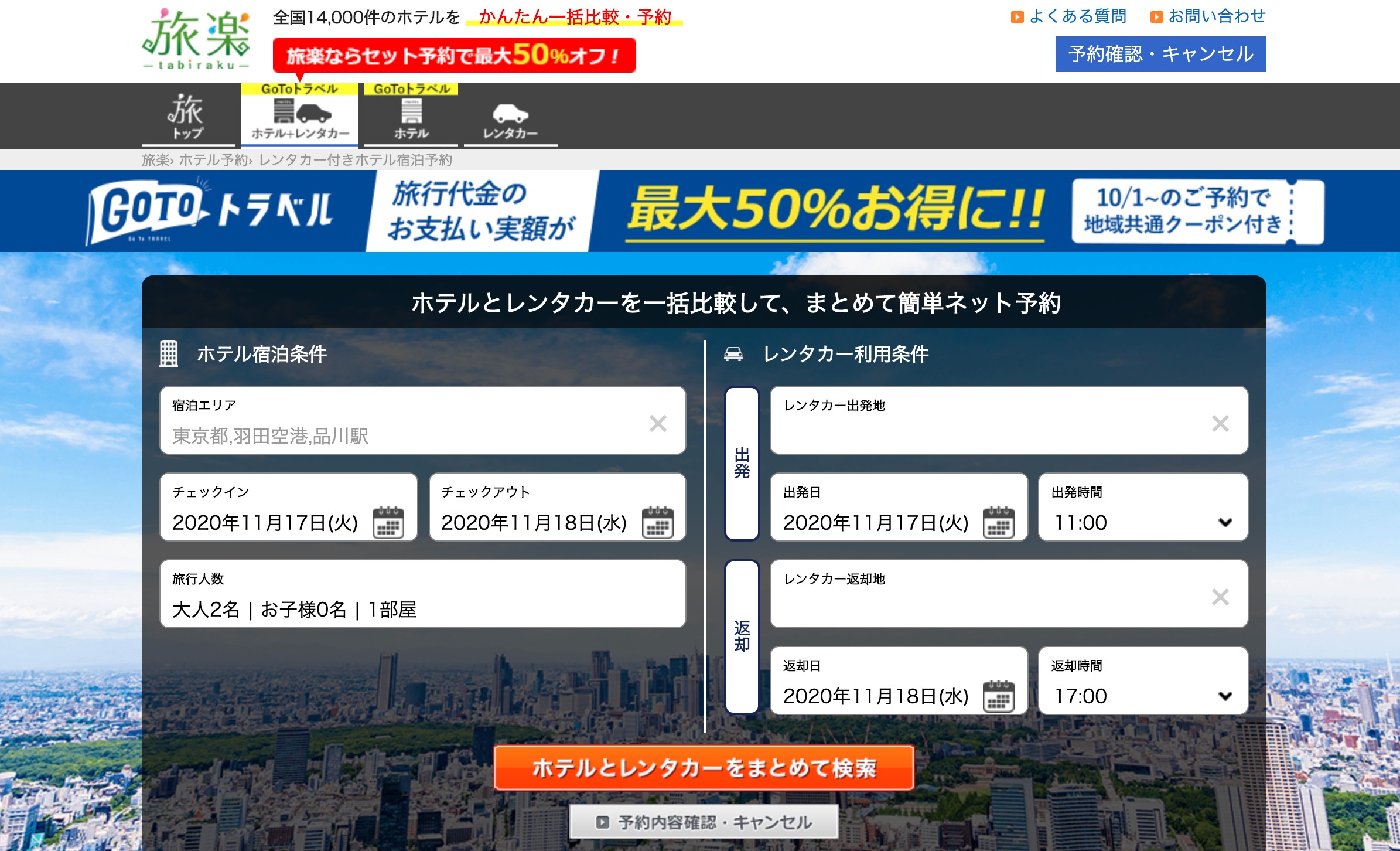Click the blue 予約確認・キャンセル button
The width and height of the screenshot is (1400, 851).
[x=1161, y=54]
